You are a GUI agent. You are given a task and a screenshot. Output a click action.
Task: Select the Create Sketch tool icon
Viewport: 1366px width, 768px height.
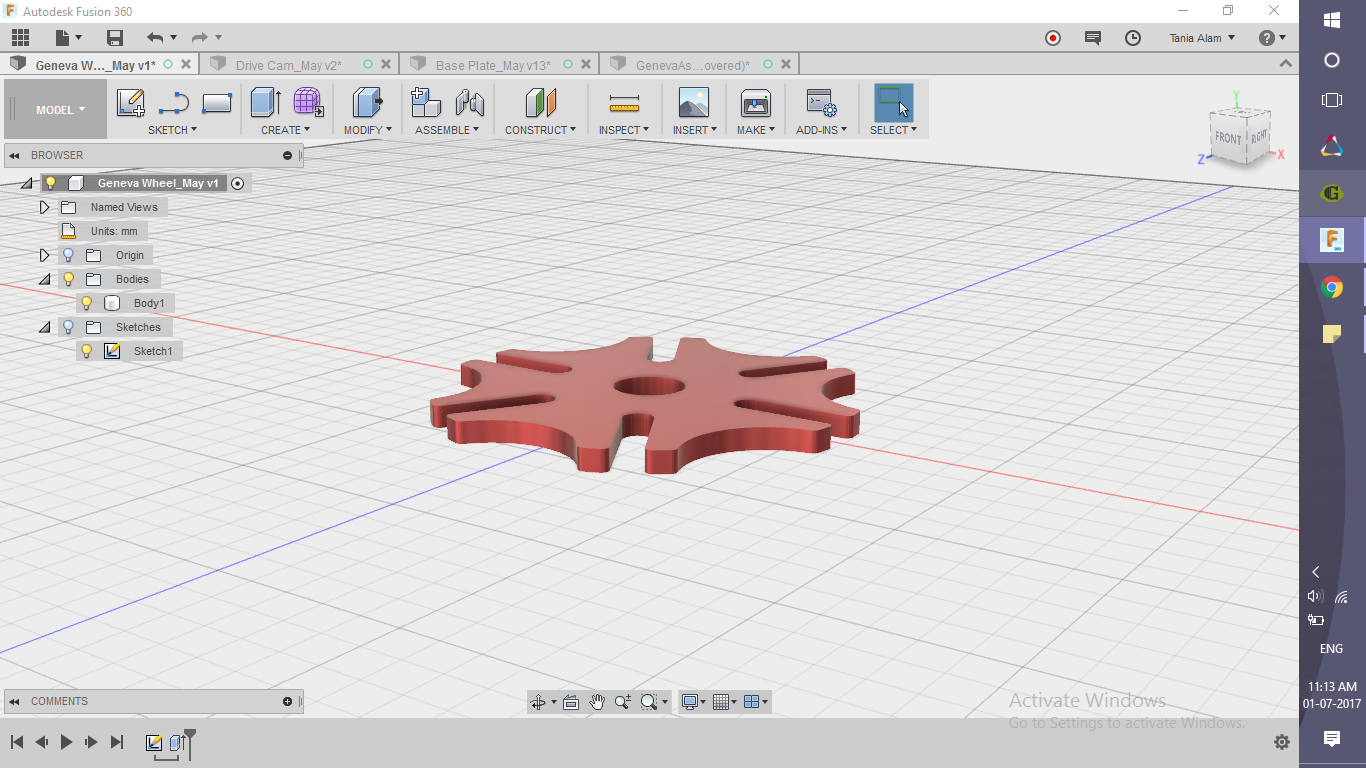coord(131,103)
